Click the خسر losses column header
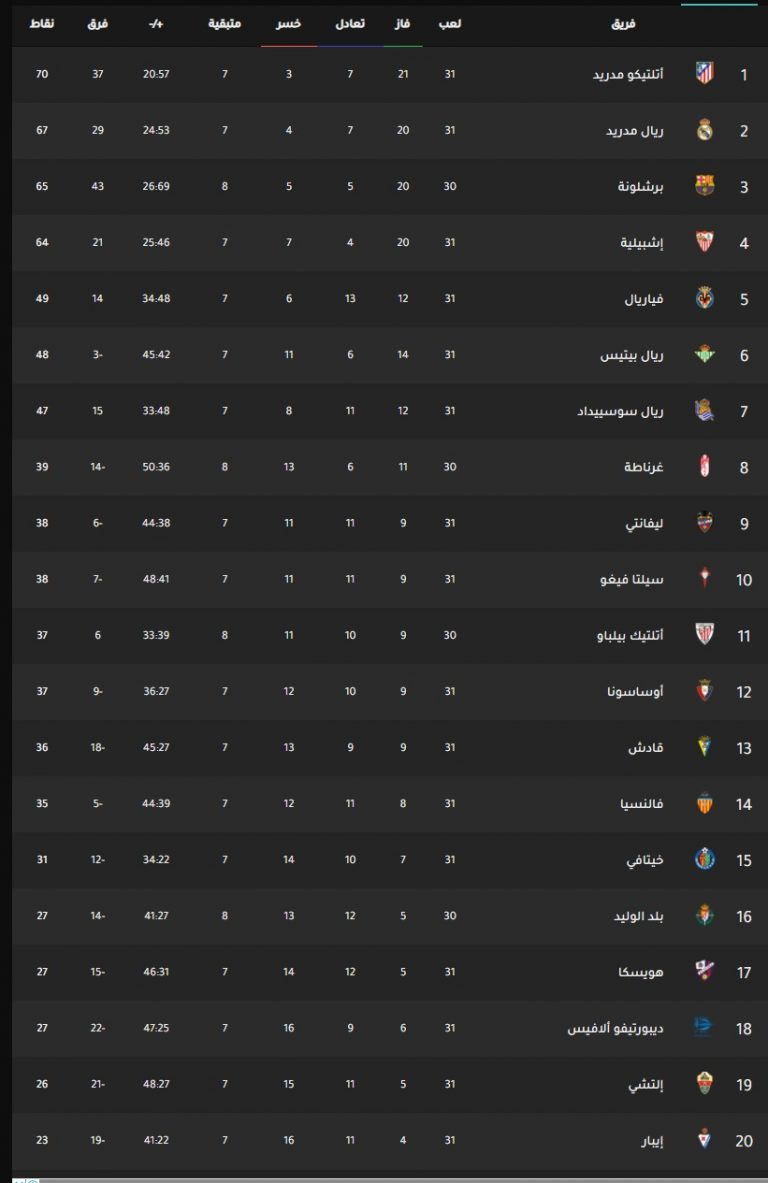 (289, 22)
